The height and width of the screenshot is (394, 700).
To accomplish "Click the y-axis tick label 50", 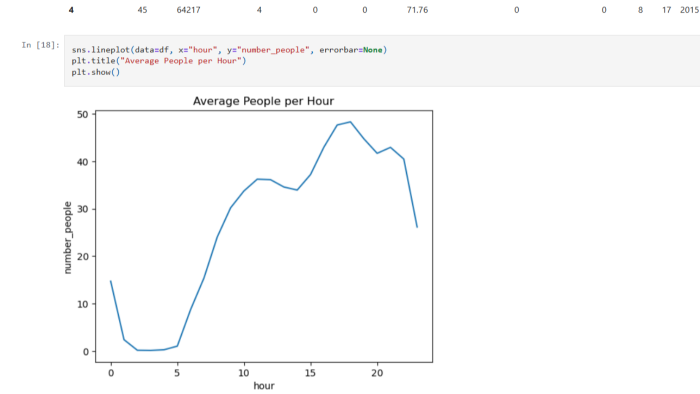I will pyautogui.click(x=83, y=115).
